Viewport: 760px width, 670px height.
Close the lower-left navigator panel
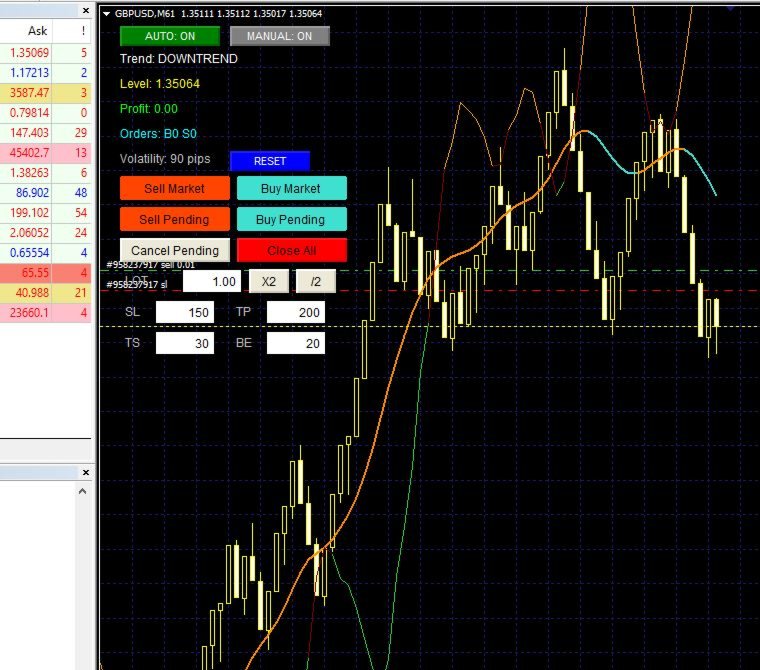[x=86, y=472]
